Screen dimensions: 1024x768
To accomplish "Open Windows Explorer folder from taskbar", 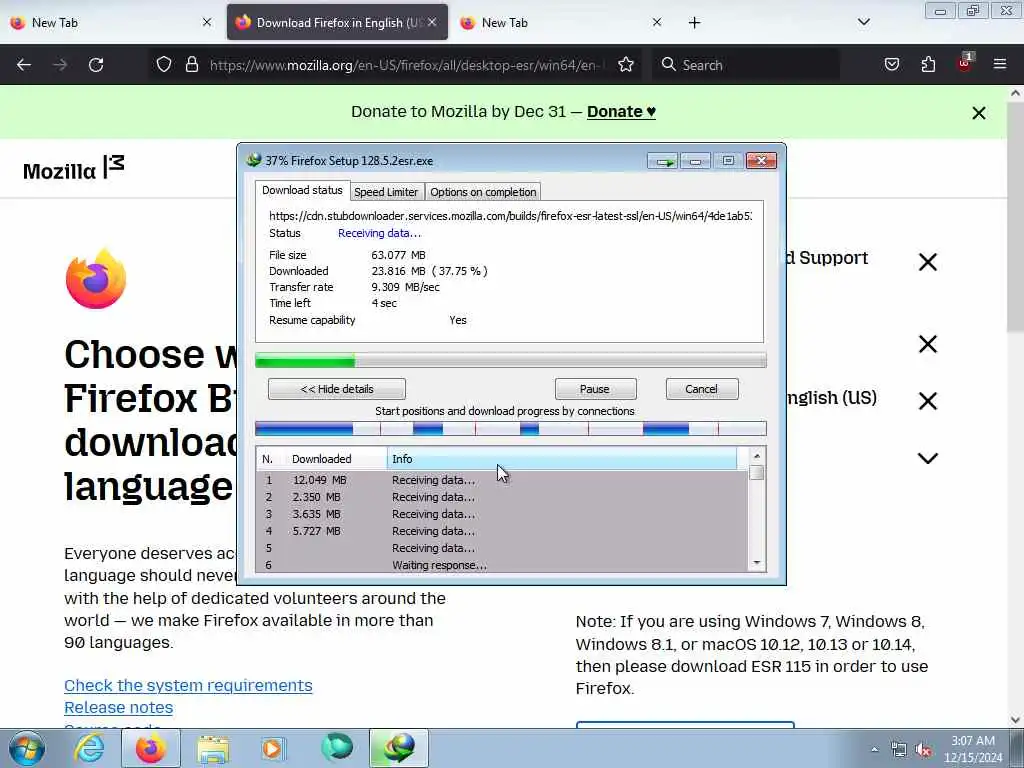I will click(213, 749).
